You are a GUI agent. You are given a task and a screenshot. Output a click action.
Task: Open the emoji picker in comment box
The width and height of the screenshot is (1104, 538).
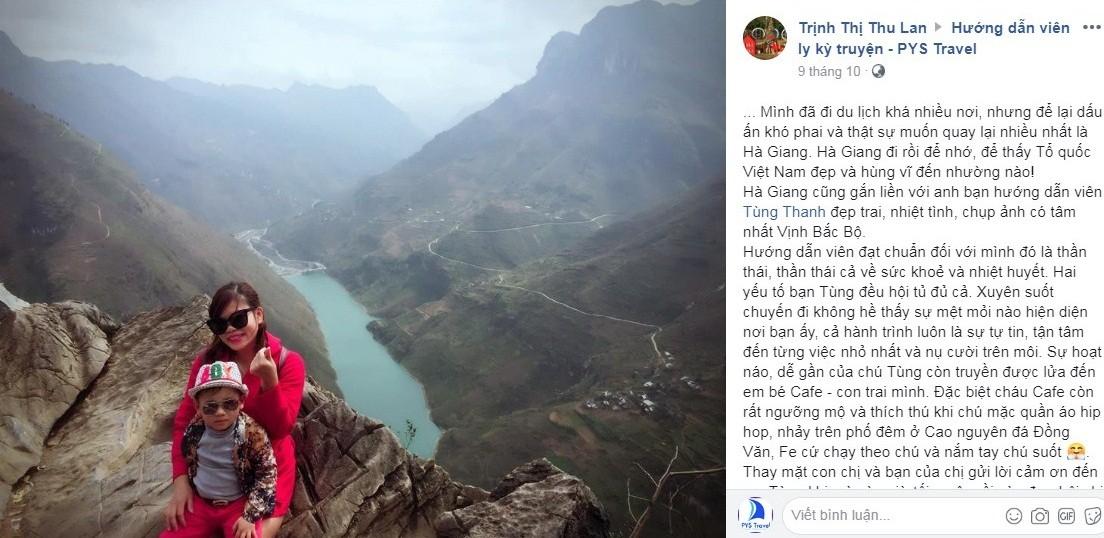click(1014, 515)
